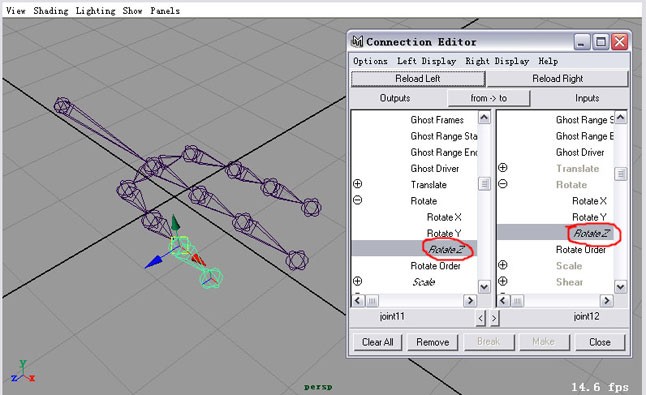Expand the Translate attribute in Outputs list
This screenshot has height=395, width=646.
[358, 184]
